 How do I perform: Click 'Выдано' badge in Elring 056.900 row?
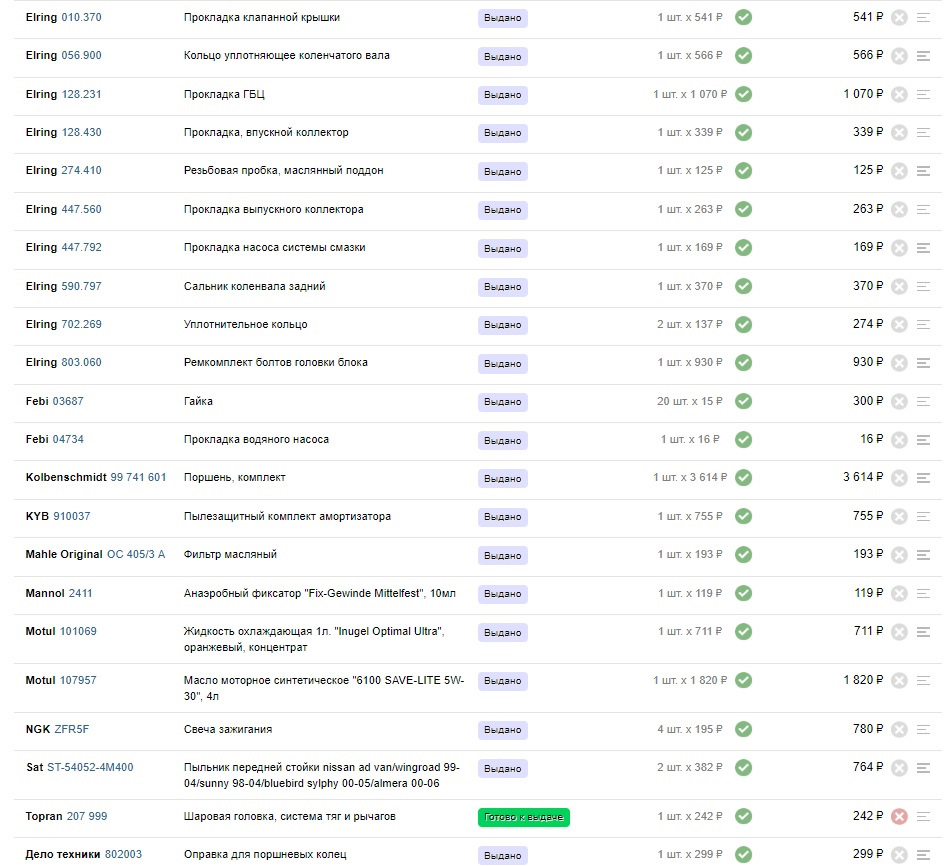pos(502,57)
